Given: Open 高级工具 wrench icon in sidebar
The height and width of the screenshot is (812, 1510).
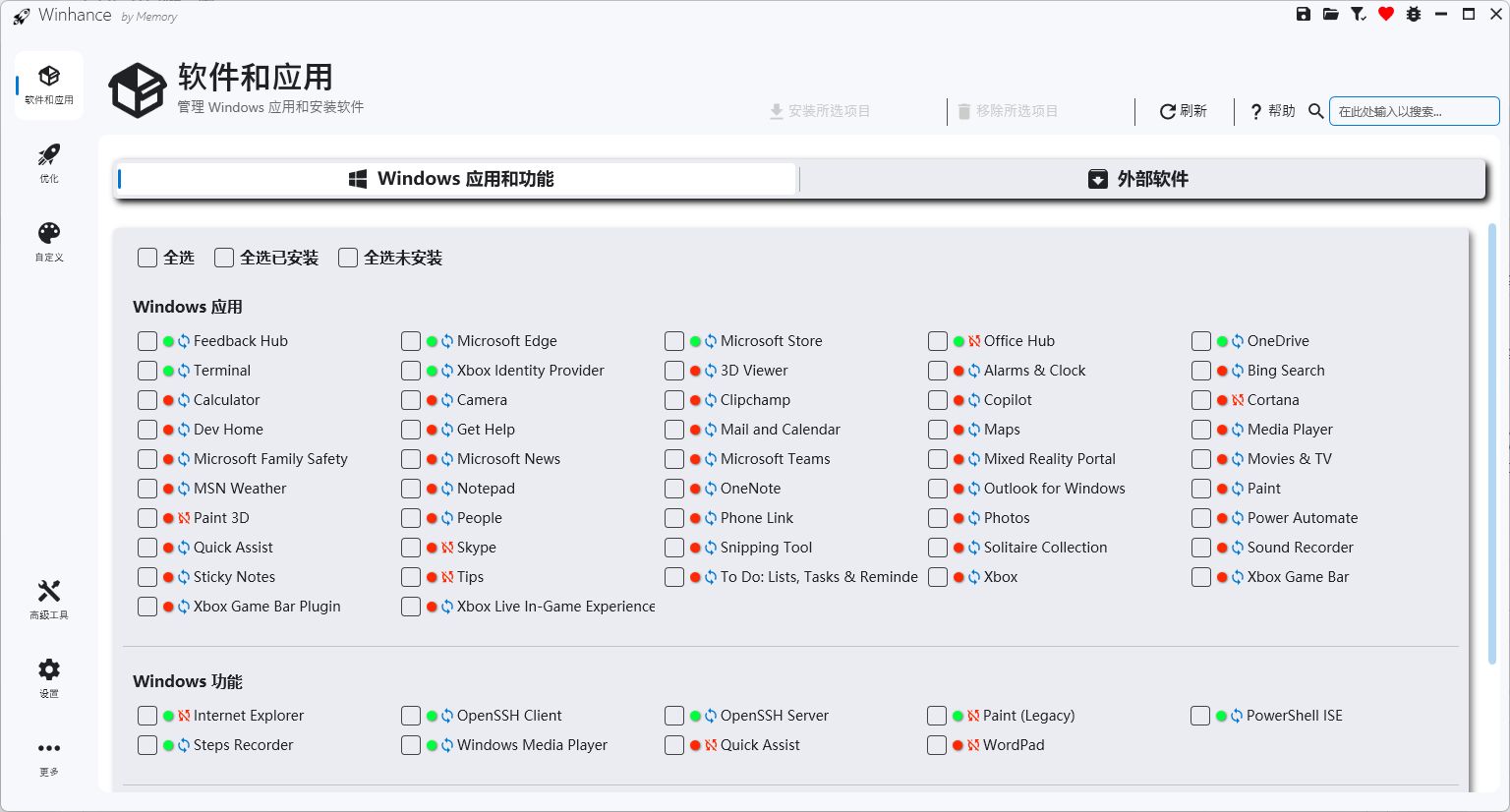Looking at the screenshot, I should pos(48,599).
